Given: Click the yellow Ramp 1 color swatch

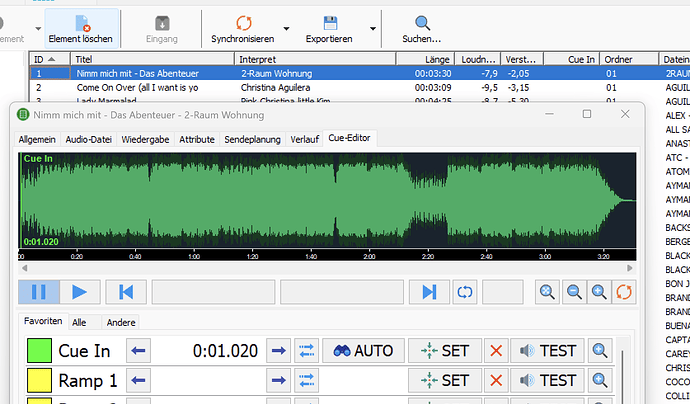Looking at the screenshot, I should pos(40,380).
